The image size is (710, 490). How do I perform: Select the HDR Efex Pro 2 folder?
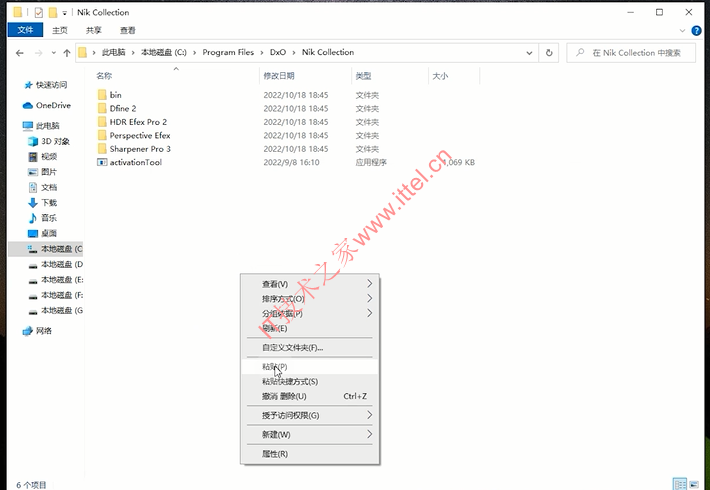click(x=138, y=122)
